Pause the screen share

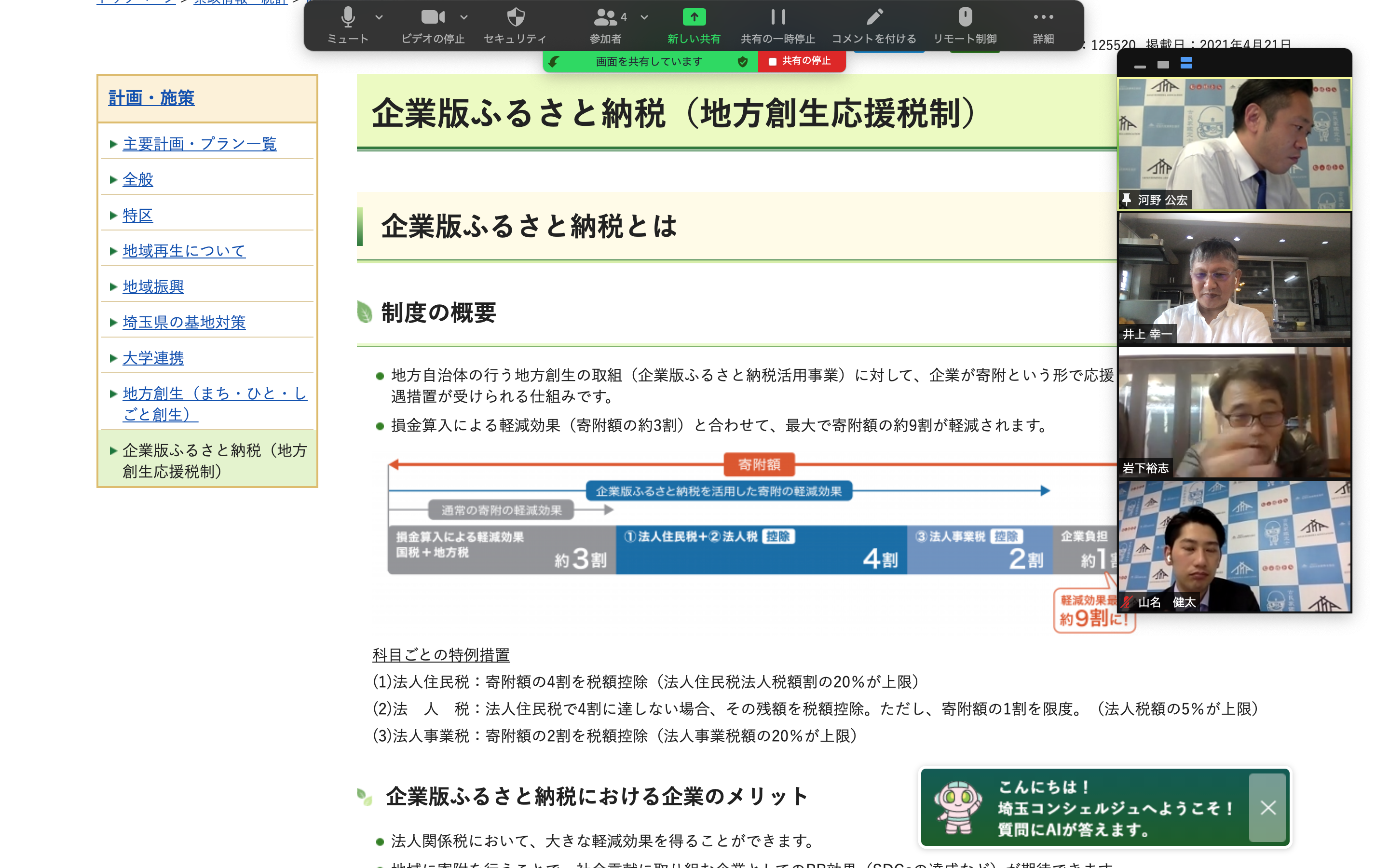[x=778, y=17]
